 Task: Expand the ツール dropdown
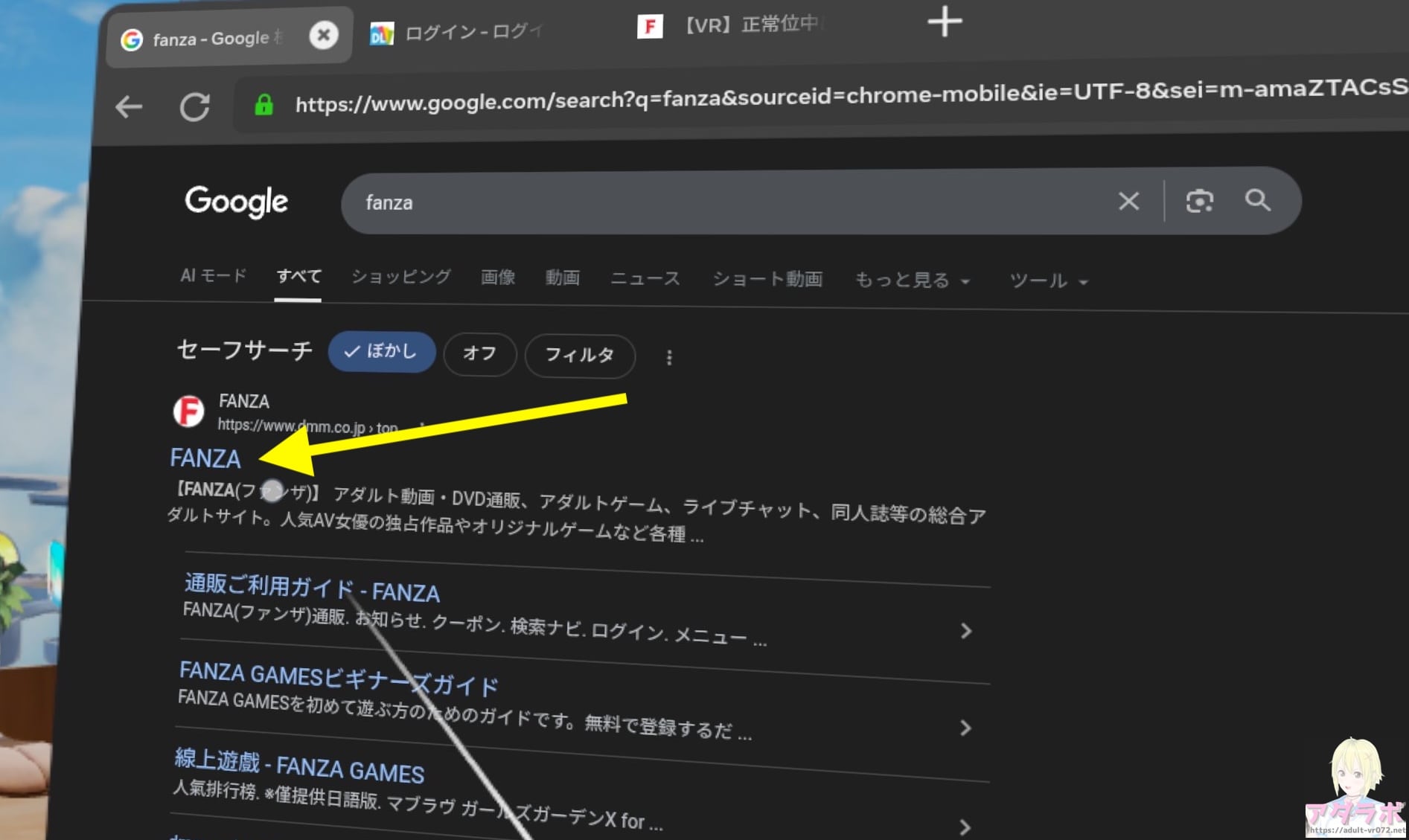(1048, 281)
